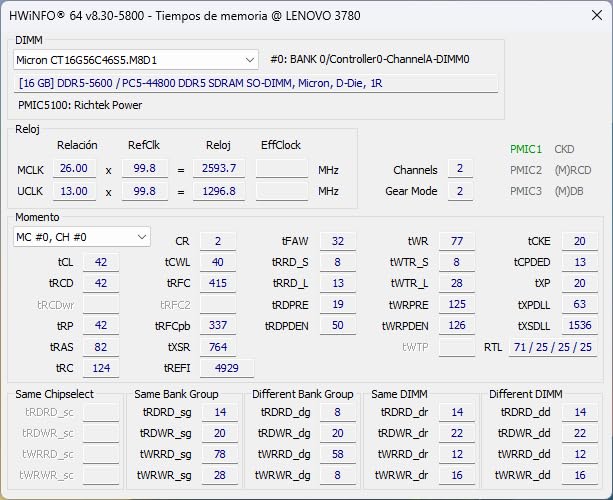Click the tRDRD_dd value 14
Viewport: 613px width, 500px height.
580,412
